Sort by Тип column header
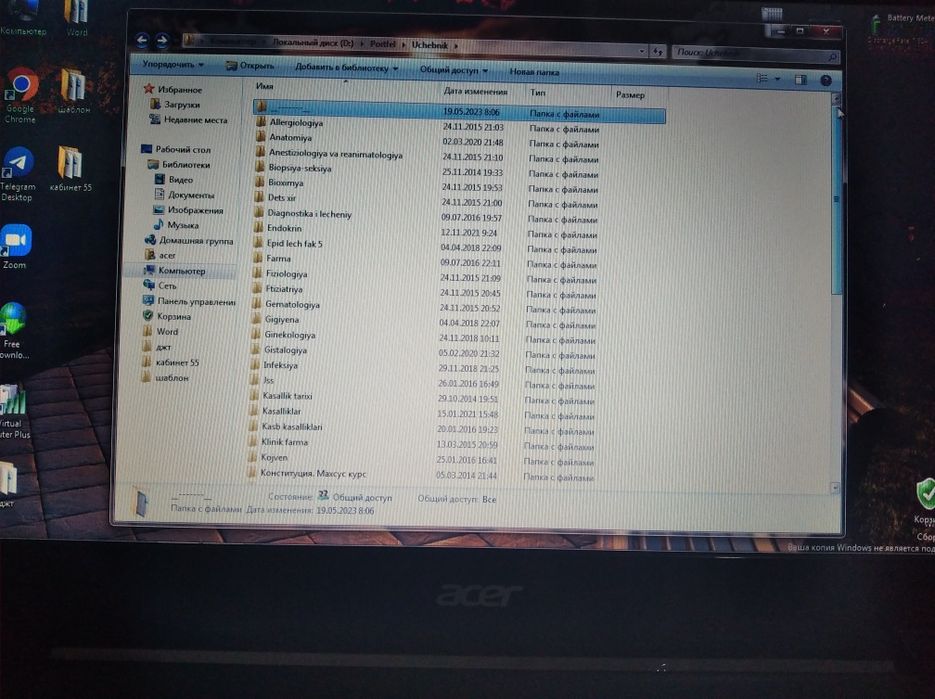The image size is (935, 699). (x=537, y=92)
